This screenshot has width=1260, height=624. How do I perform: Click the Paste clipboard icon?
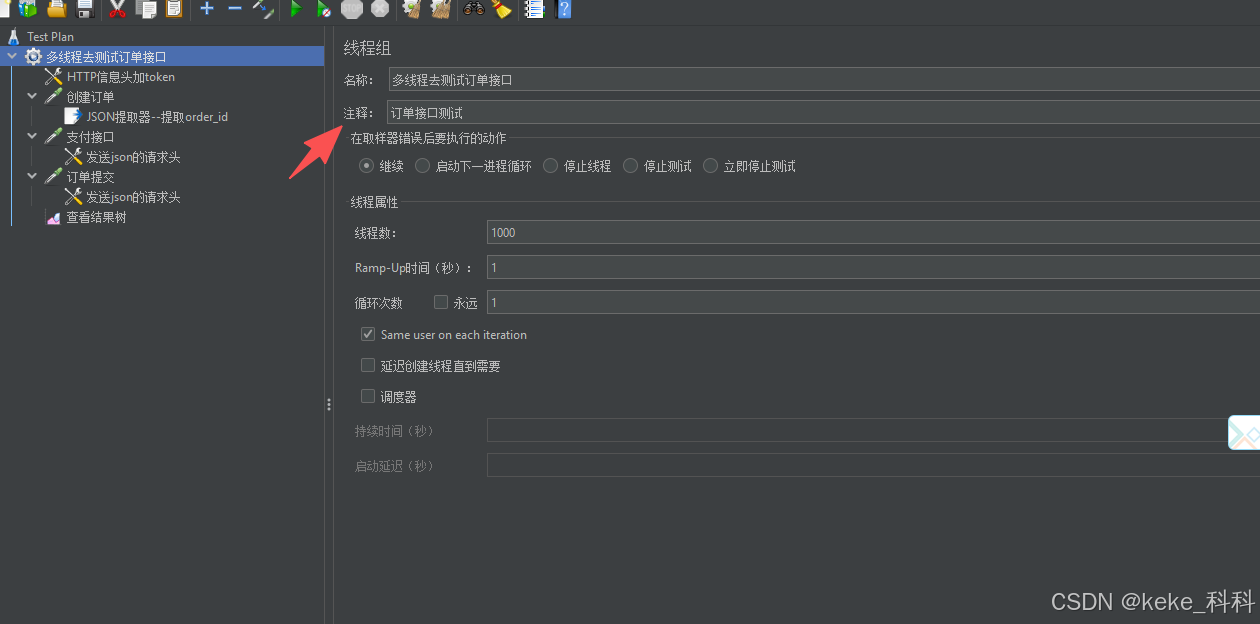[x=174, y=9]
